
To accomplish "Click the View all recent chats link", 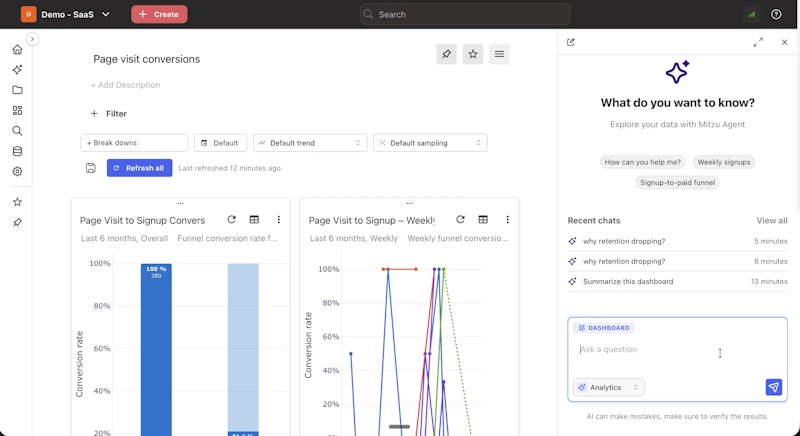I will click(x=771, y=221).
